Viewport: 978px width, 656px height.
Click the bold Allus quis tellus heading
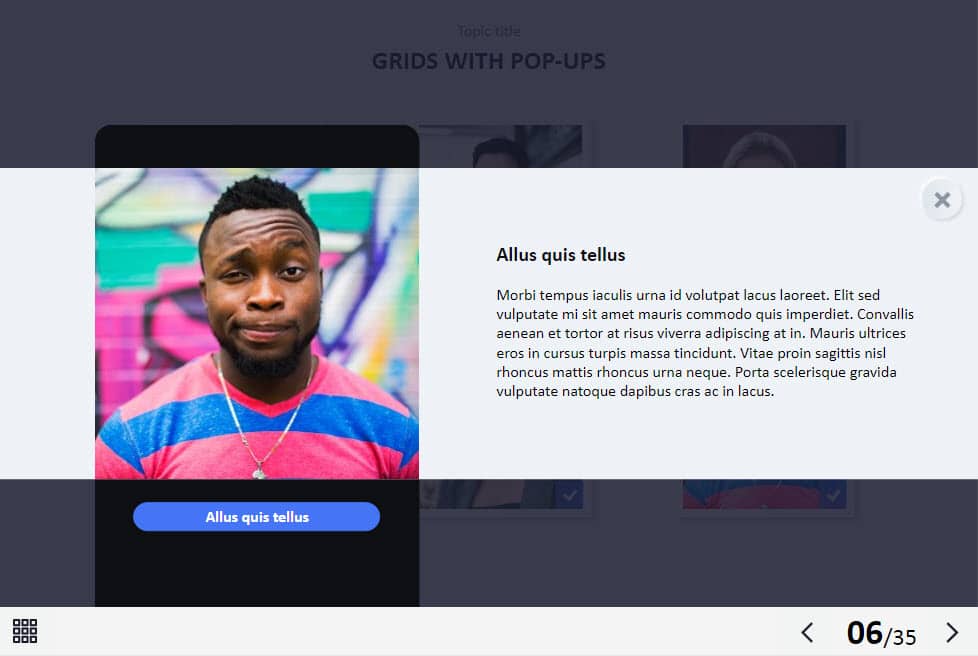click(x=561, y=255)
